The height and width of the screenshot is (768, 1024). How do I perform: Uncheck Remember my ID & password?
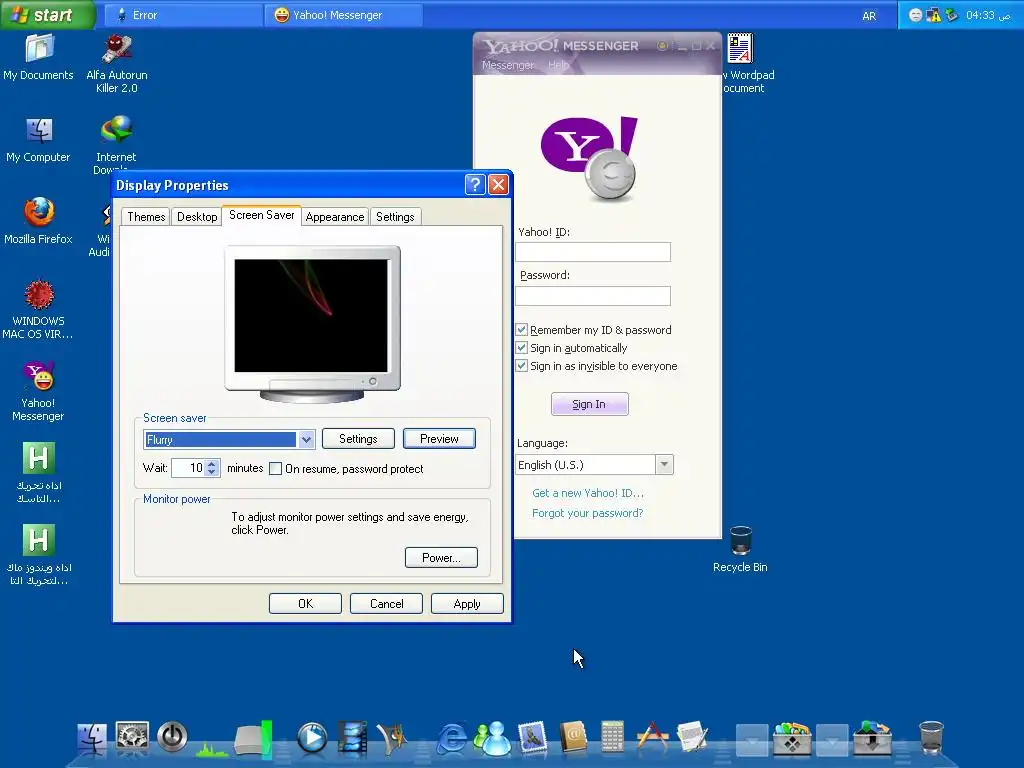[522, 330]
